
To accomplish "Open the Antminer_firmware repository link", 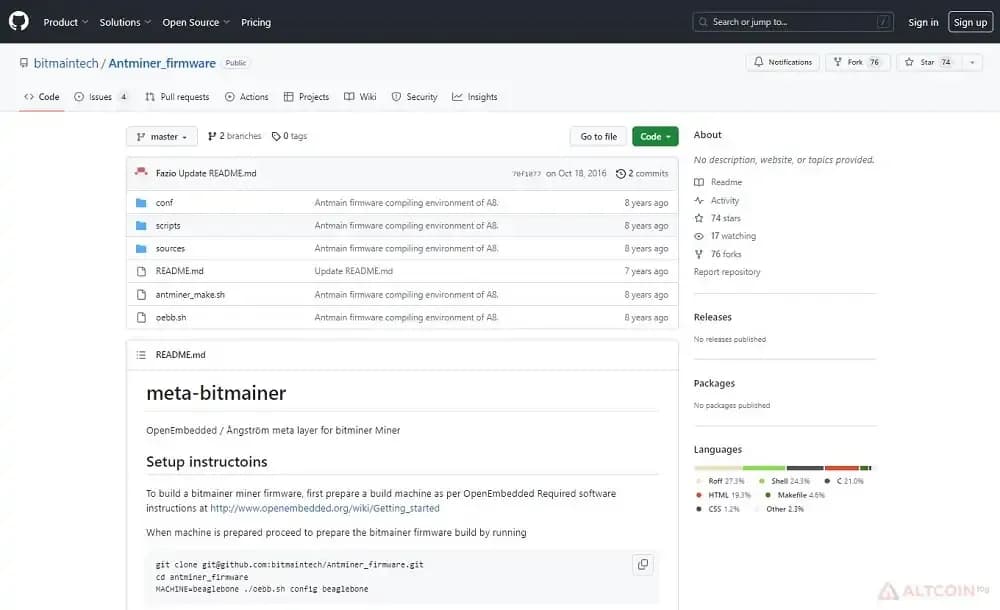I will (x=162, y=63).
